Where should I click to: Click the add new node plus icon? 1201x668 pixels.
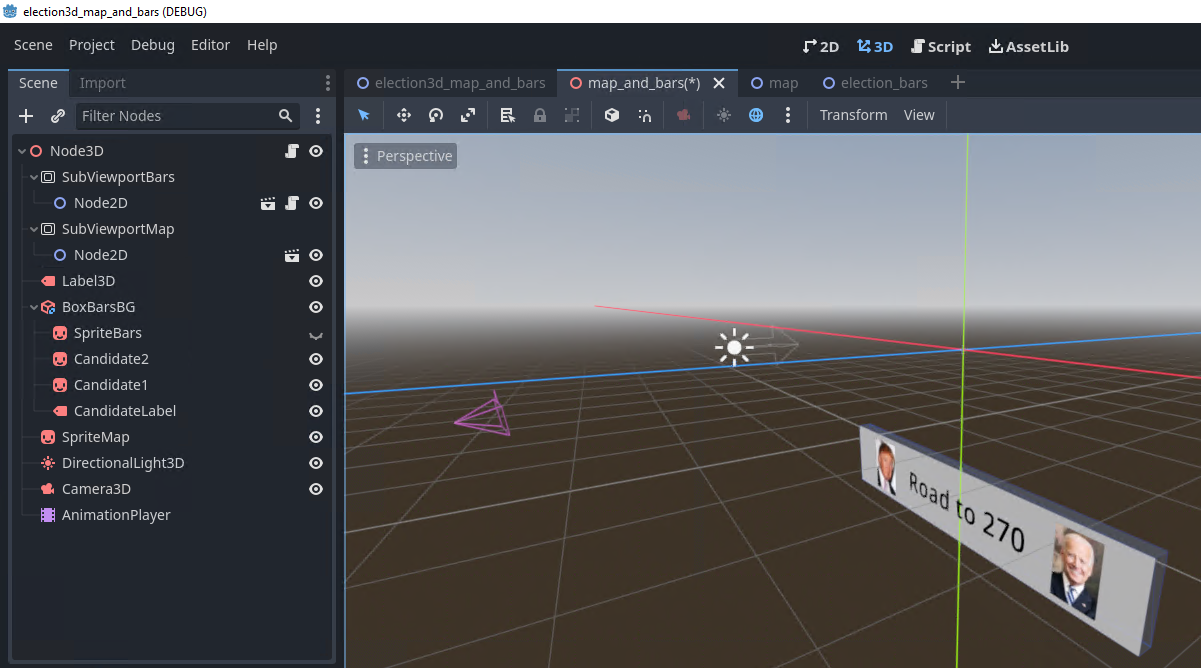[26, 116]
